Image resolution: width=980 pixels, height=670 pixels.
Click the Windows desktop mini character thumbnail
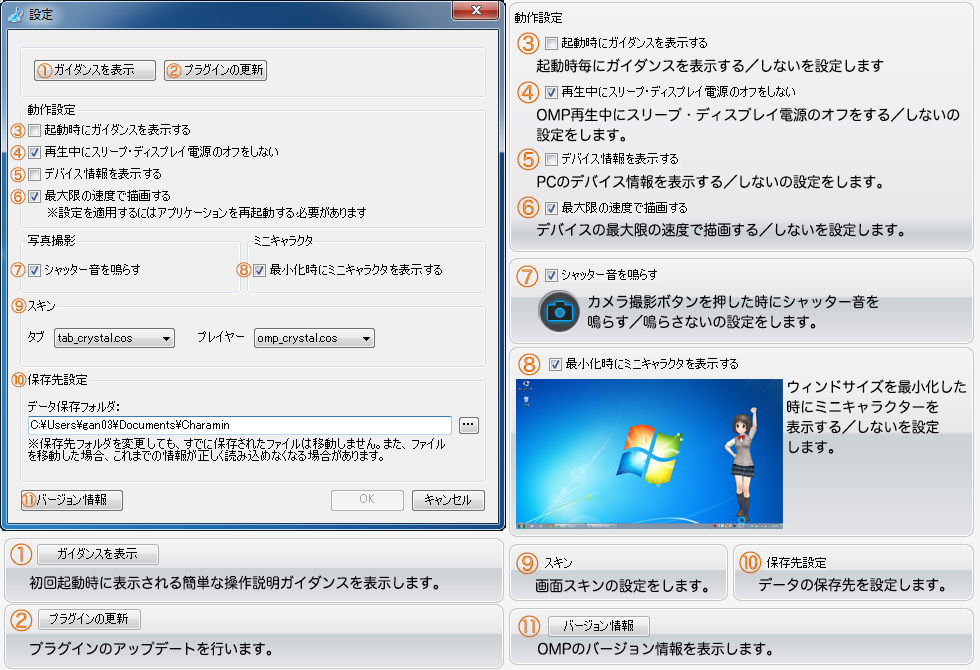pos(649,454)
